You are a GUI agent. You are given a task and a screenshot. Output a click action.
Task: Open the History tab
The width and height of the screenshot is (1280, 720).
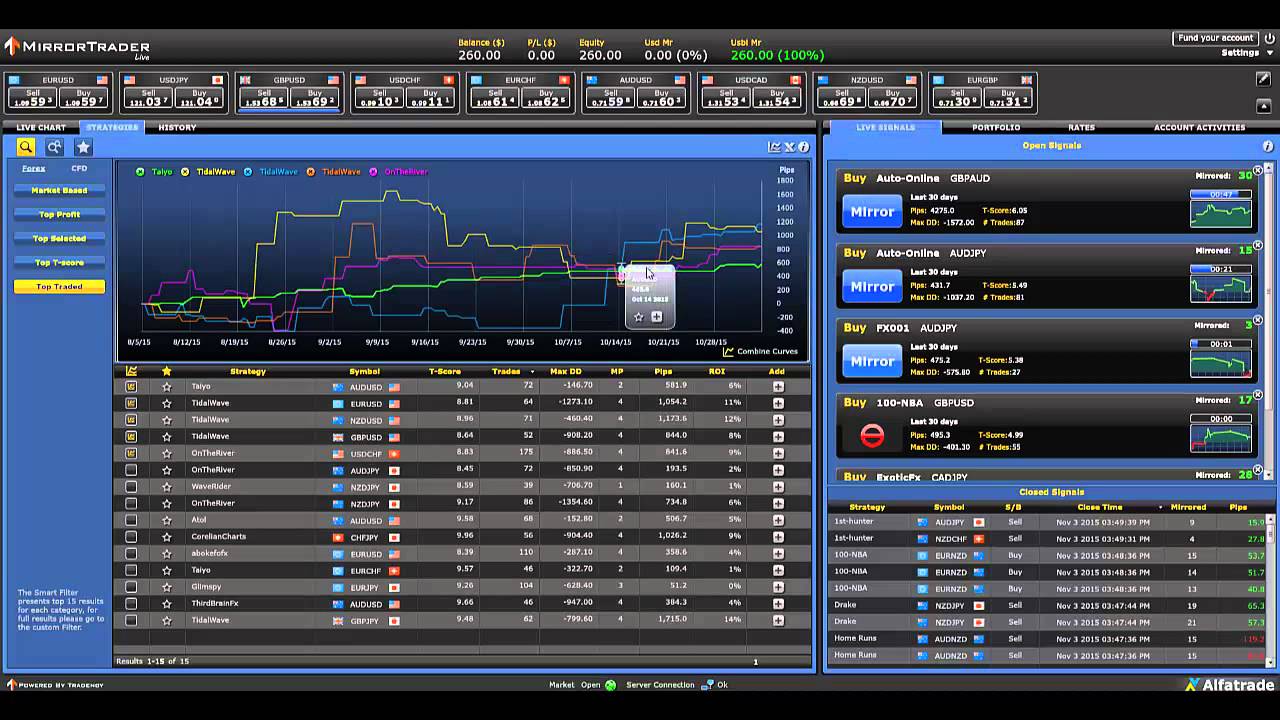click(x=177, y=127)
